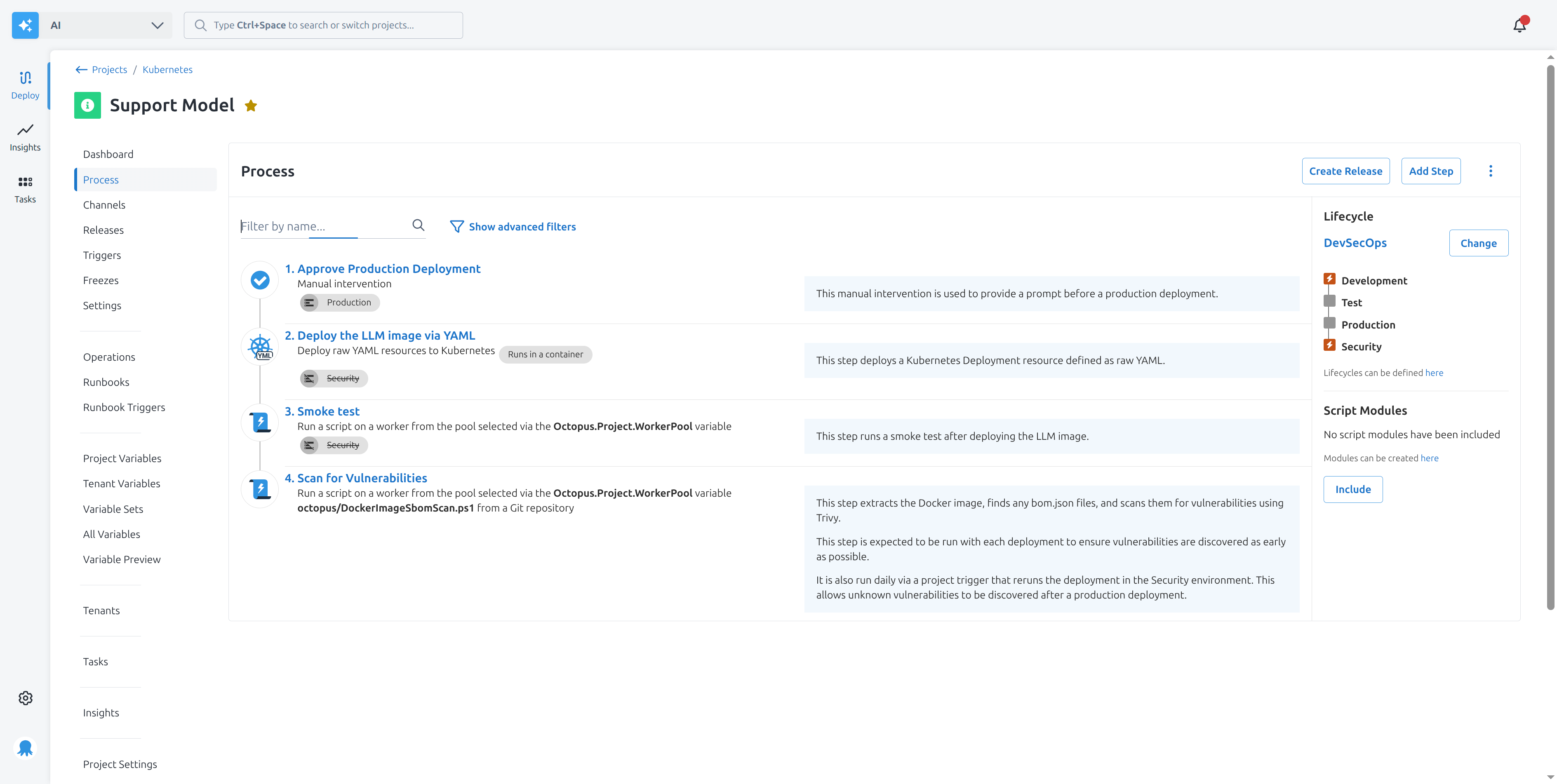The width and height of the screenshot is (1557, 784).
Task: Click the manual intervention check icon on step 1
Action: (259, 279)
